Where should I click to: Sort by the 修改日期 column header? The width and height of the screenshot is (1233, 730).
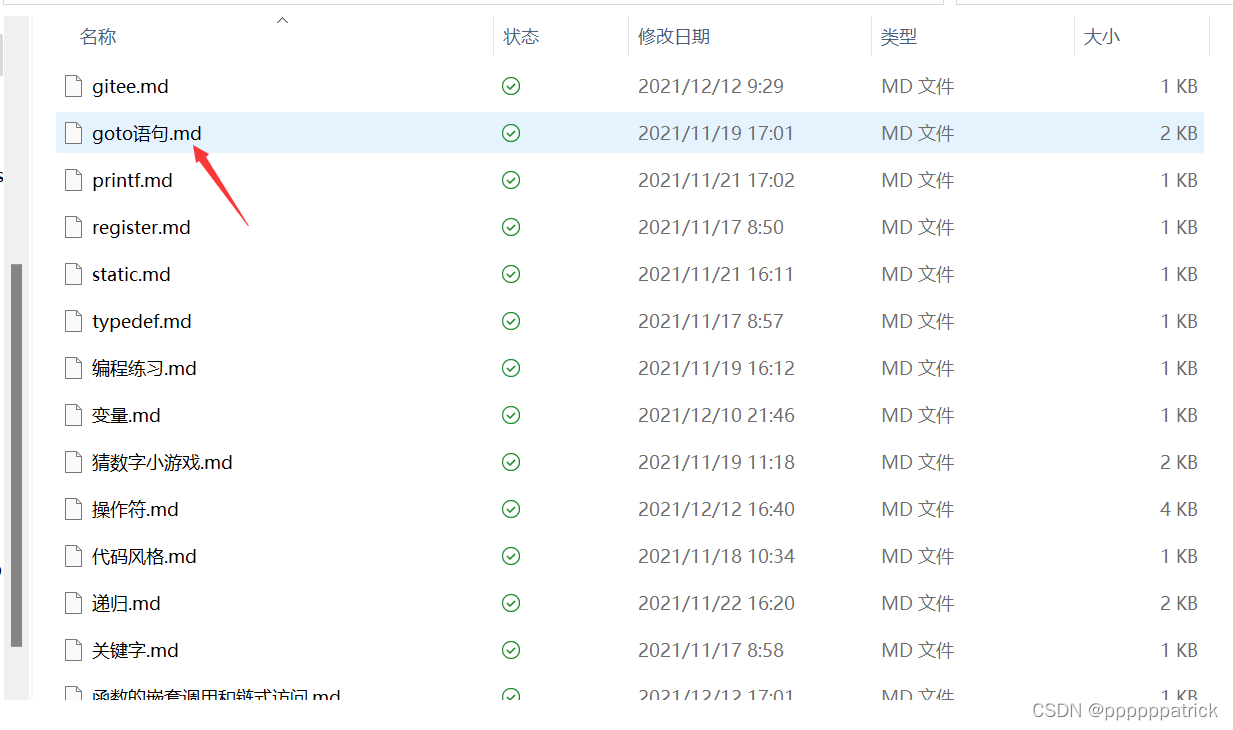point(674,37)
